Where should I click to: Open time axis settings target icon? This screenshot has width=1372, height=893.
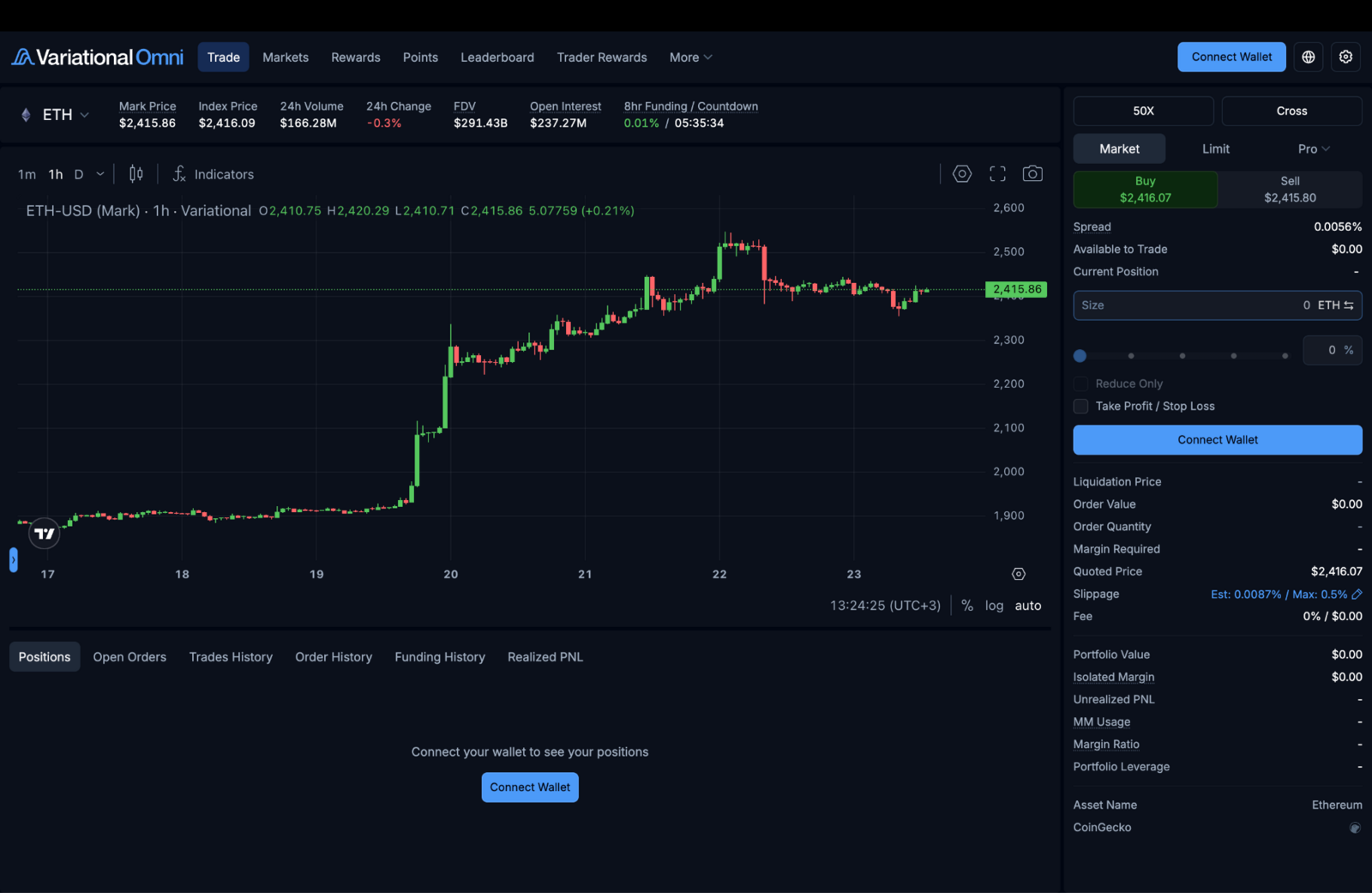pyautogui.click(x=1019, y=574)
